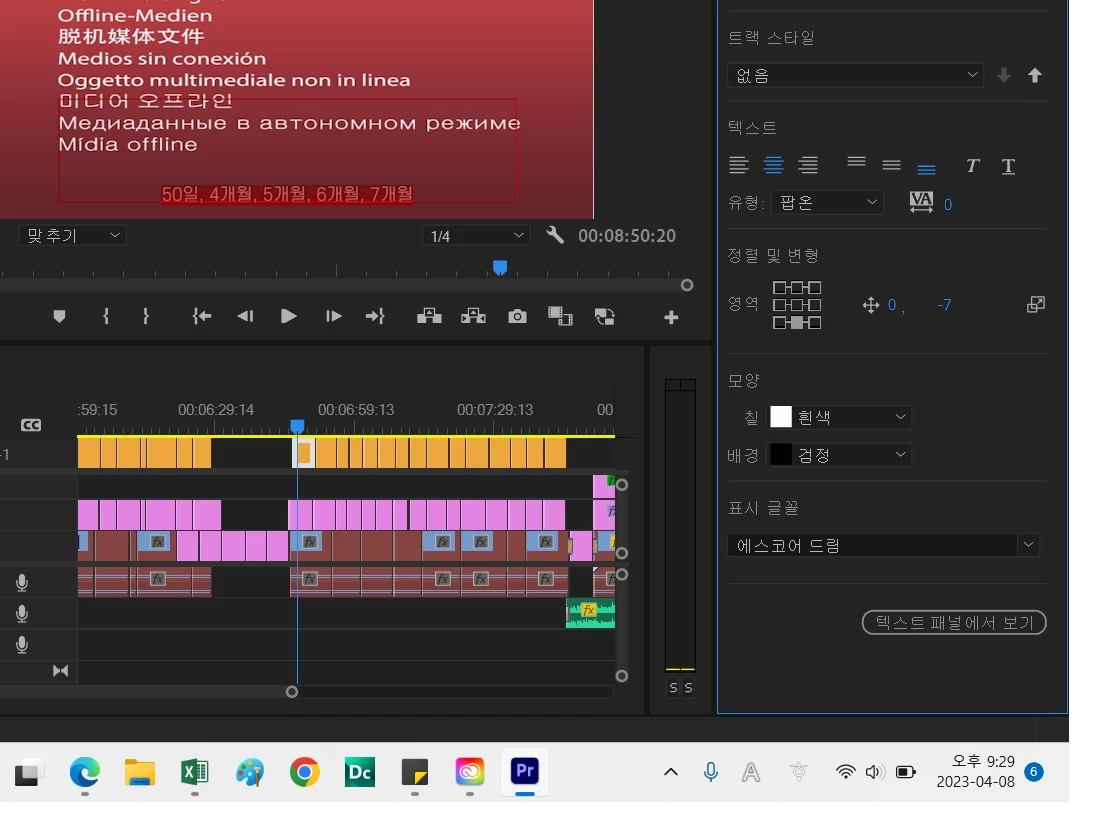Open Excel from taskbar
The image size is (1098, 817).
point(194,772)
